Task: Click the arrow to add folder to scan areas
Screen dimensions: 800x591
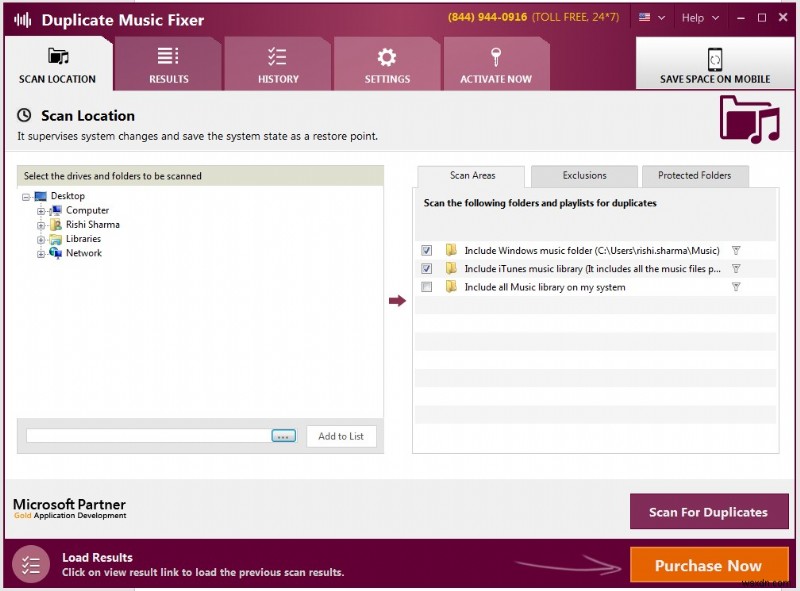Action: [x=398, y=301]
